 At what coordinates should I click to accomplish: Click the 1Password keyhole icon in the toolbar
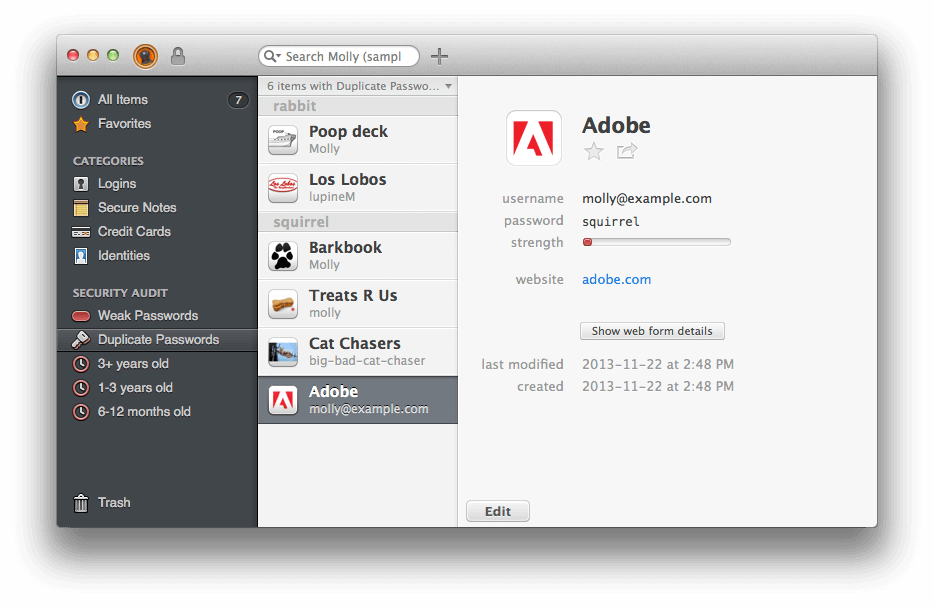[144, 55]
